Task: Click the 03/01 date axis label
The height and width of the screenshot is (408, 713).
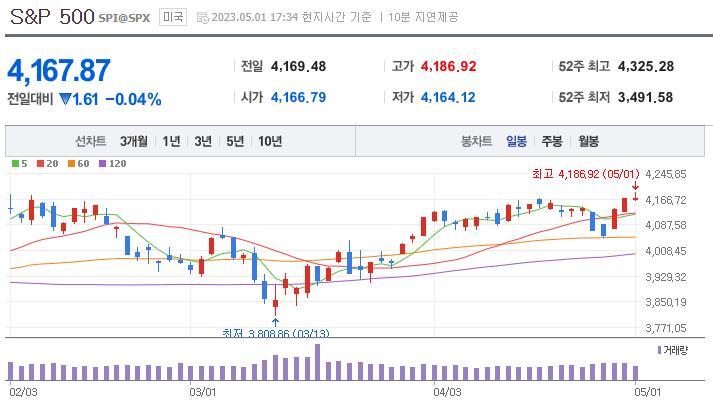Action: [x=203, y=392]
